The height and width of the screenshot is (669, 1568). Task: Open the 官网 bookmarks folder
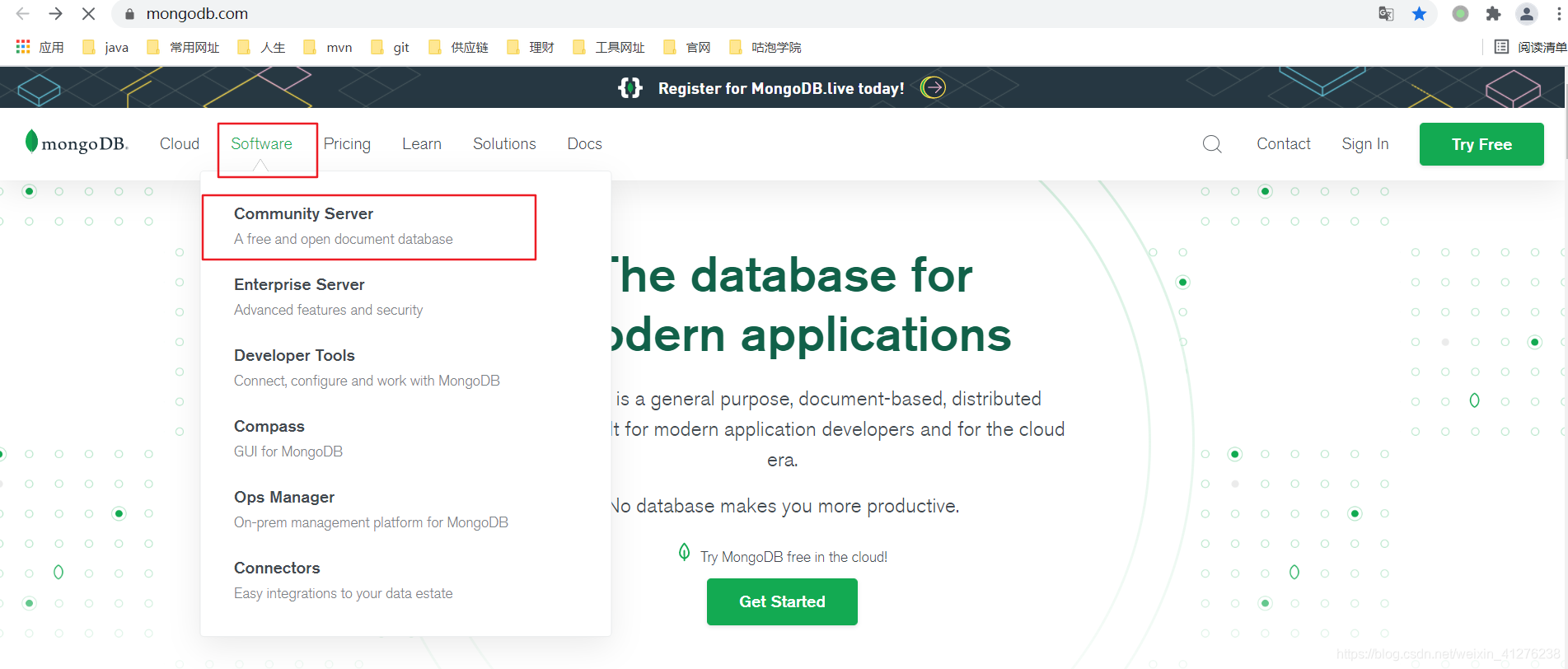[686, 47]
